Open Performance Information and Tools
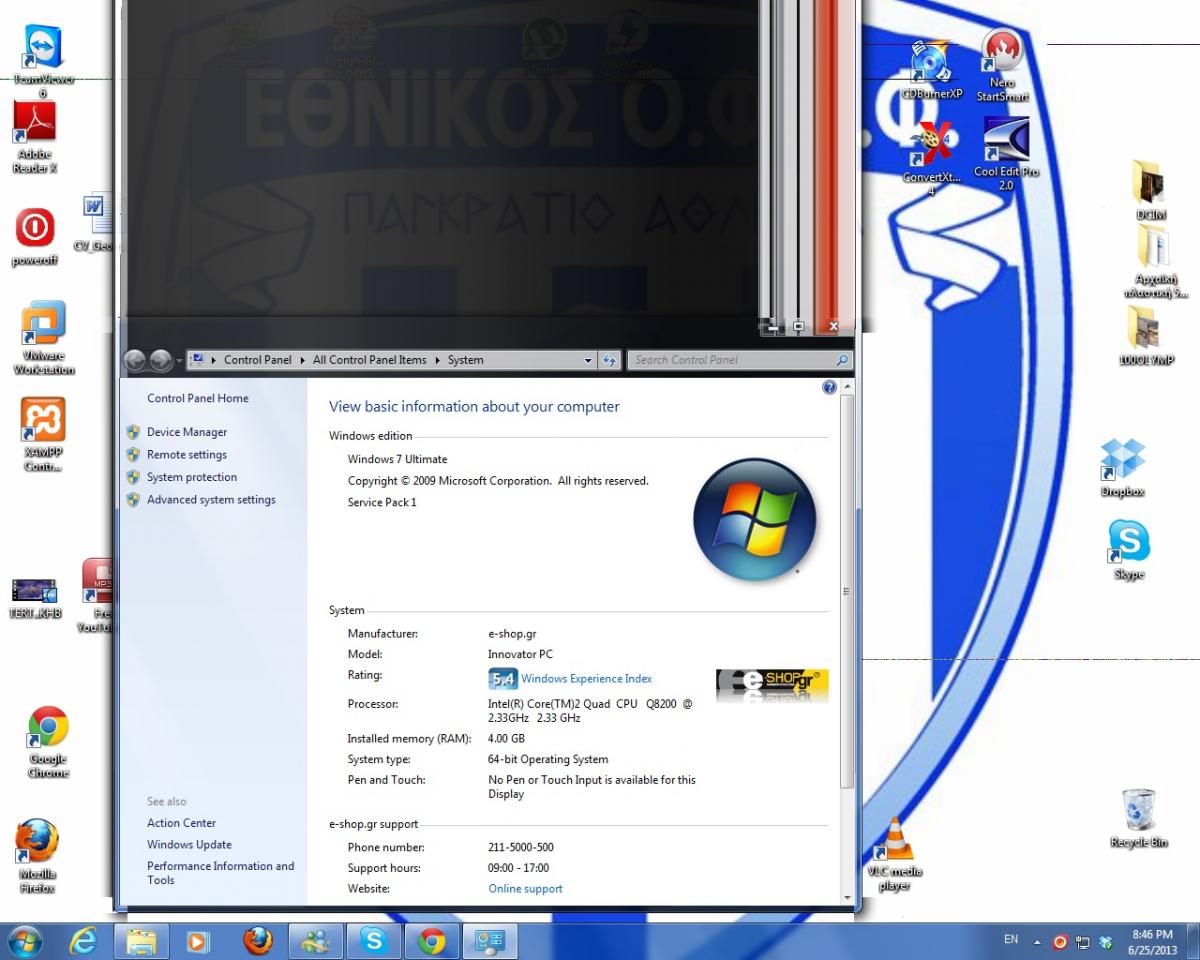The image size is (1200, 960). click(x=220, y=873)
